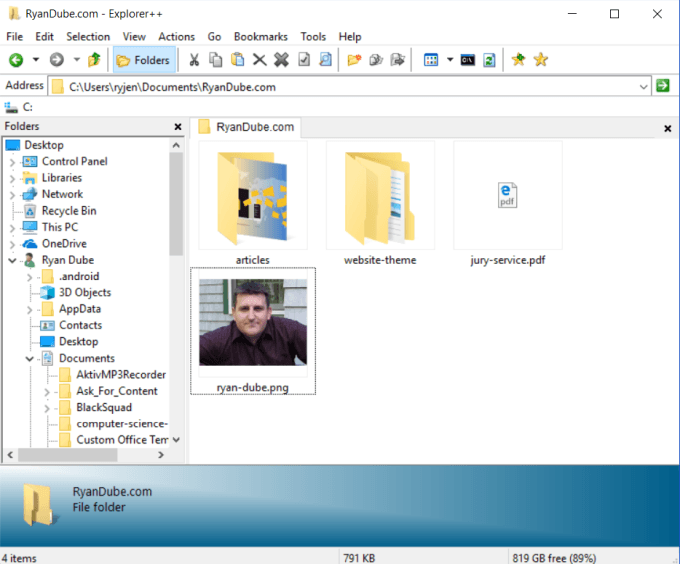Collapse the Documents tree node
The width and height of the screenshot is (680, 564).
click(x=29, y=359)
